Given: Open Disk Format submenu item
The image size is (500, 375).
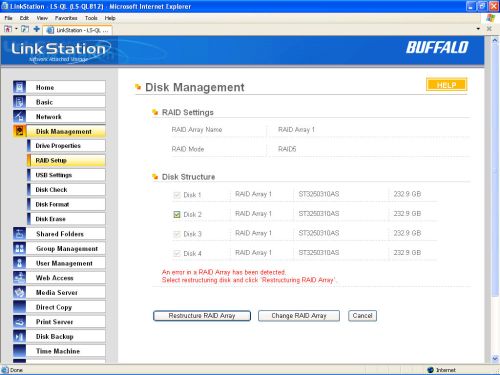Looking at the screenshot, I should (66, 204).
